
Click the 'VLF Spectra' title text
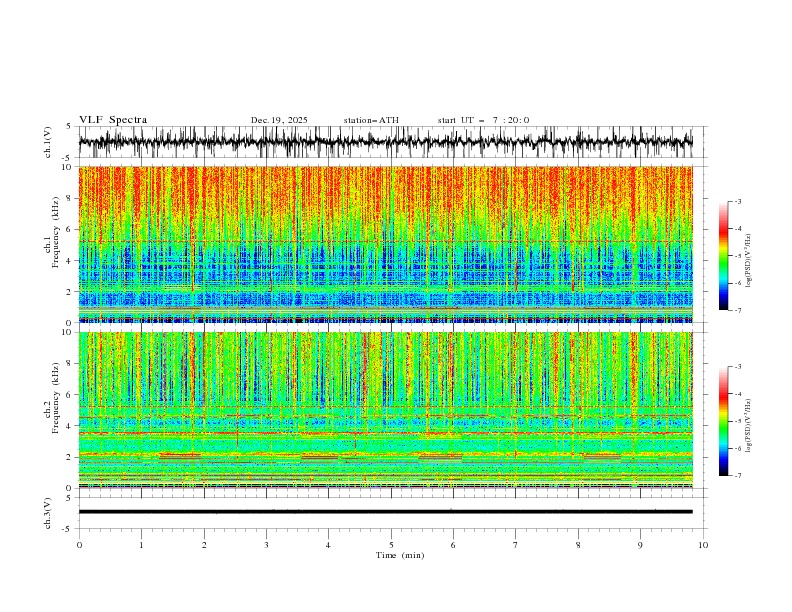[x=113, y=120]
